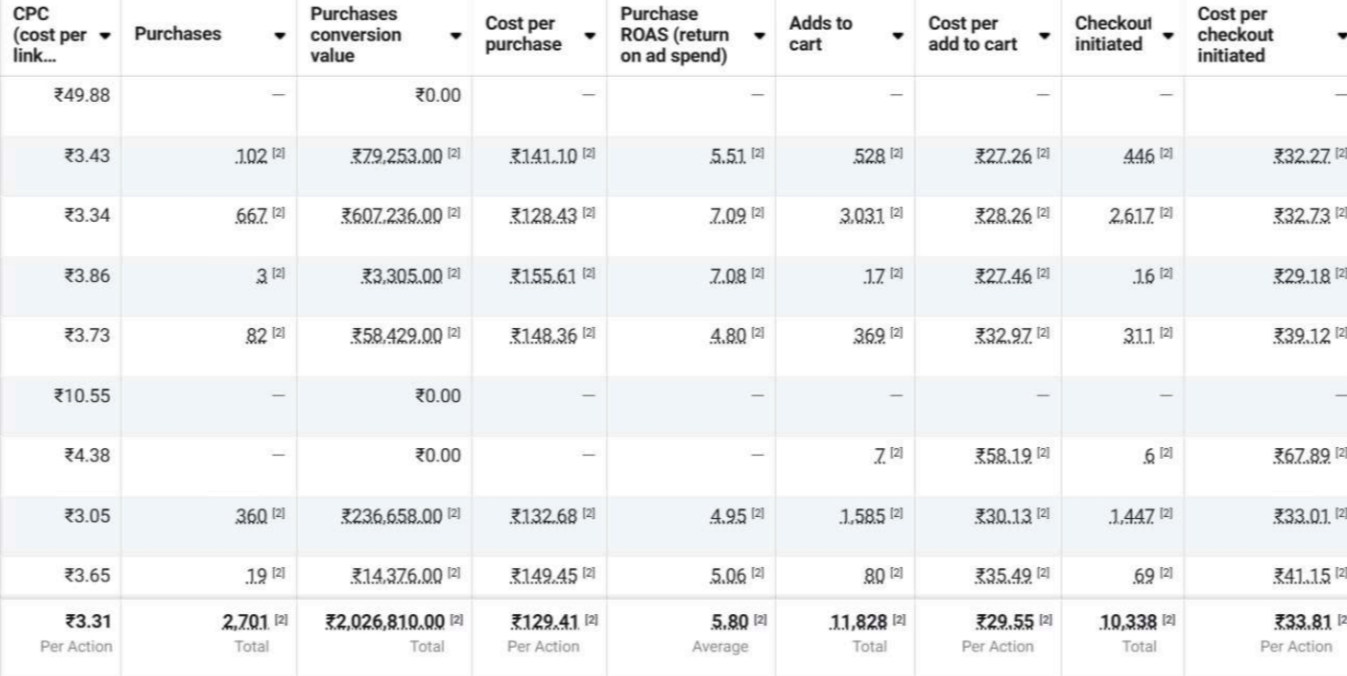Open the CPC column dropdown arrow
Image resolution: width=1347 pixels, height=676 pixels.
(105, 35)
